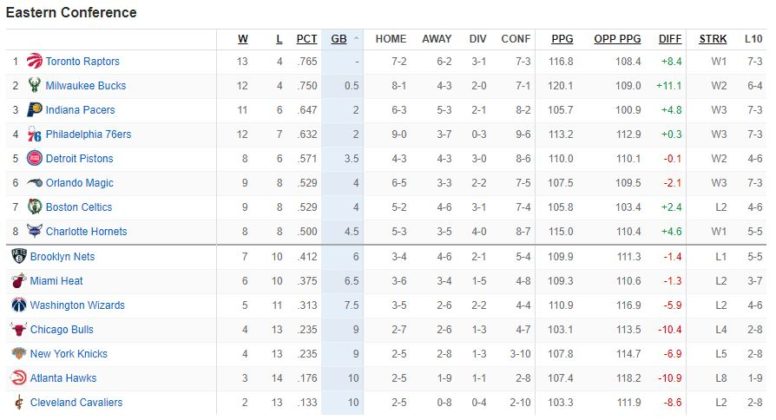Open the Cleveland Cavaliers team link
This screenshot has height=420, width=776.
tap(76, 402)
